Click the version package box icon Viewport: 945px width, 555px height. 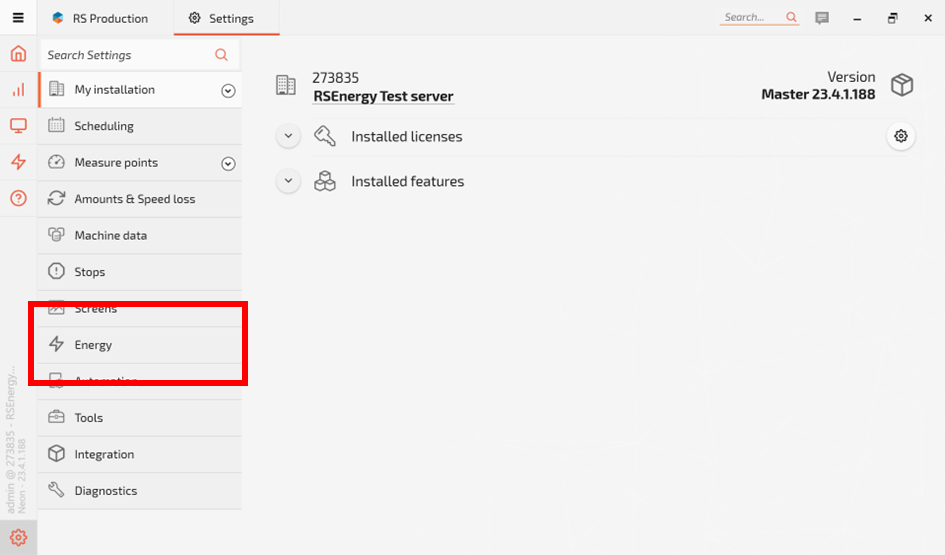902,86
